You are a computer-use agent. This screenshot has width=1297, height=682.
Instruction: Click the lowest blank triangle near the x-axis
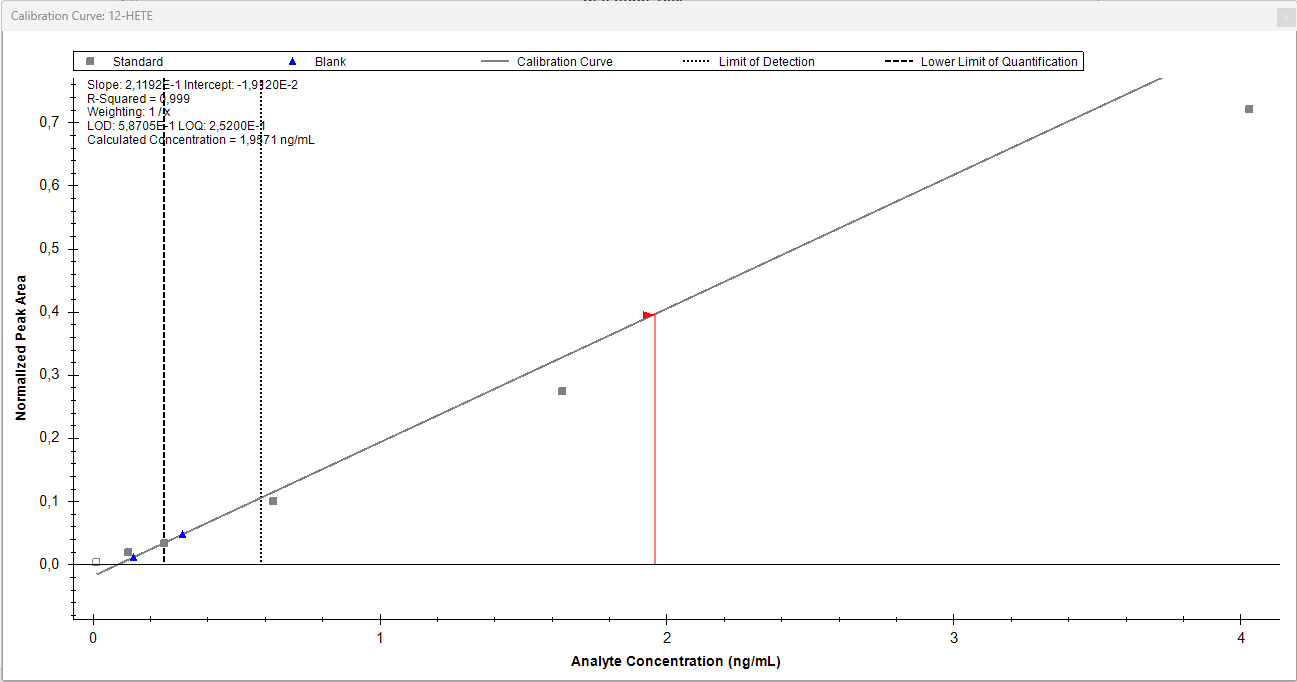(x=134, y=557)
